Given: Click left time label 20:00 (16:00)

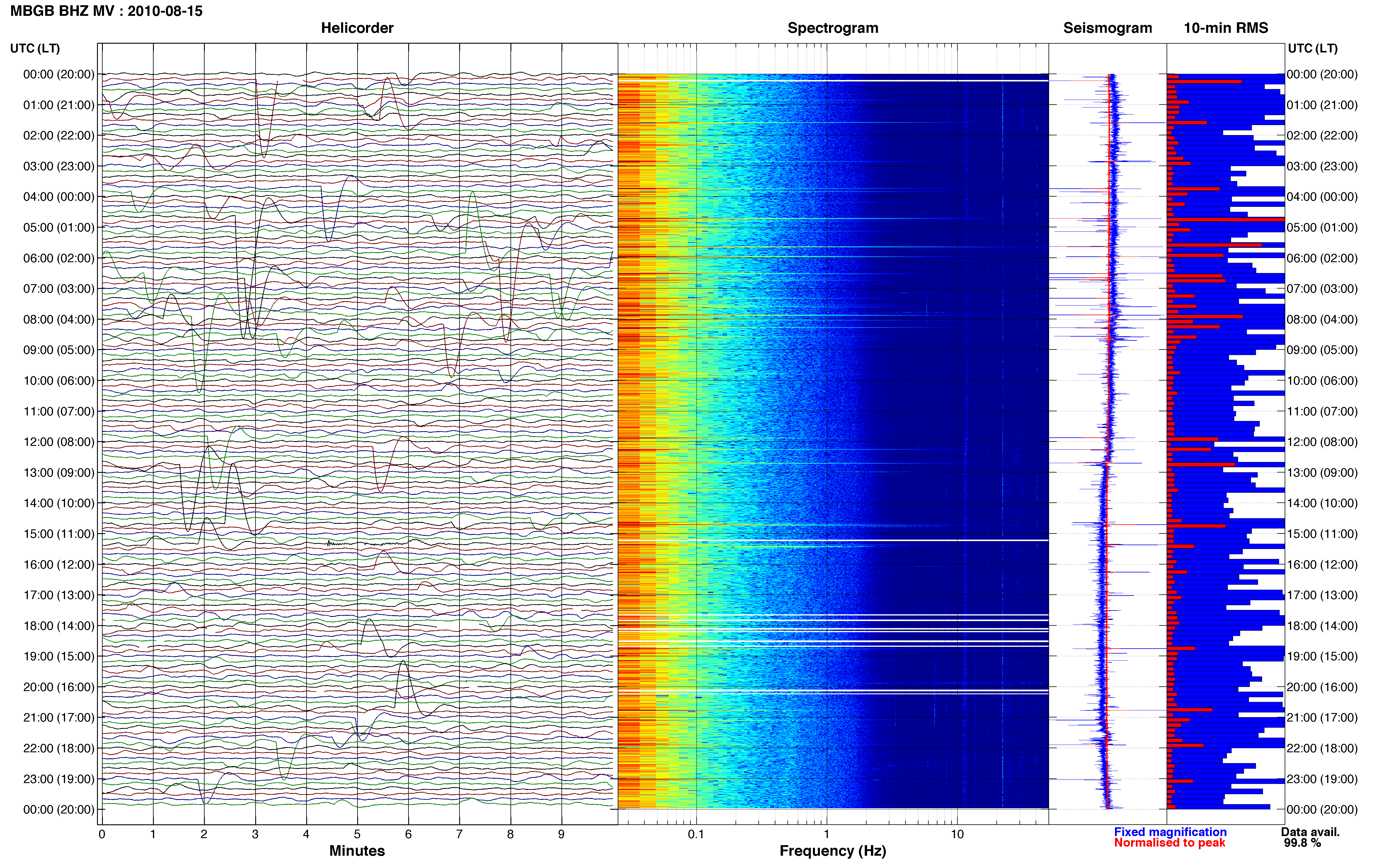Looking at the screenshot, I should click(x=59, y=687).
